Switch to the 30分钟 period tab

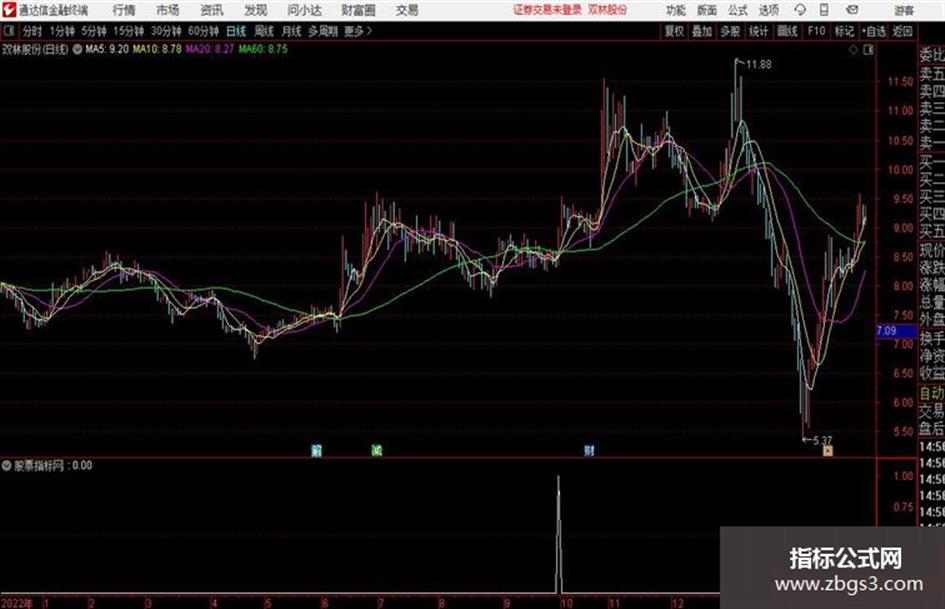coord(166,31)
